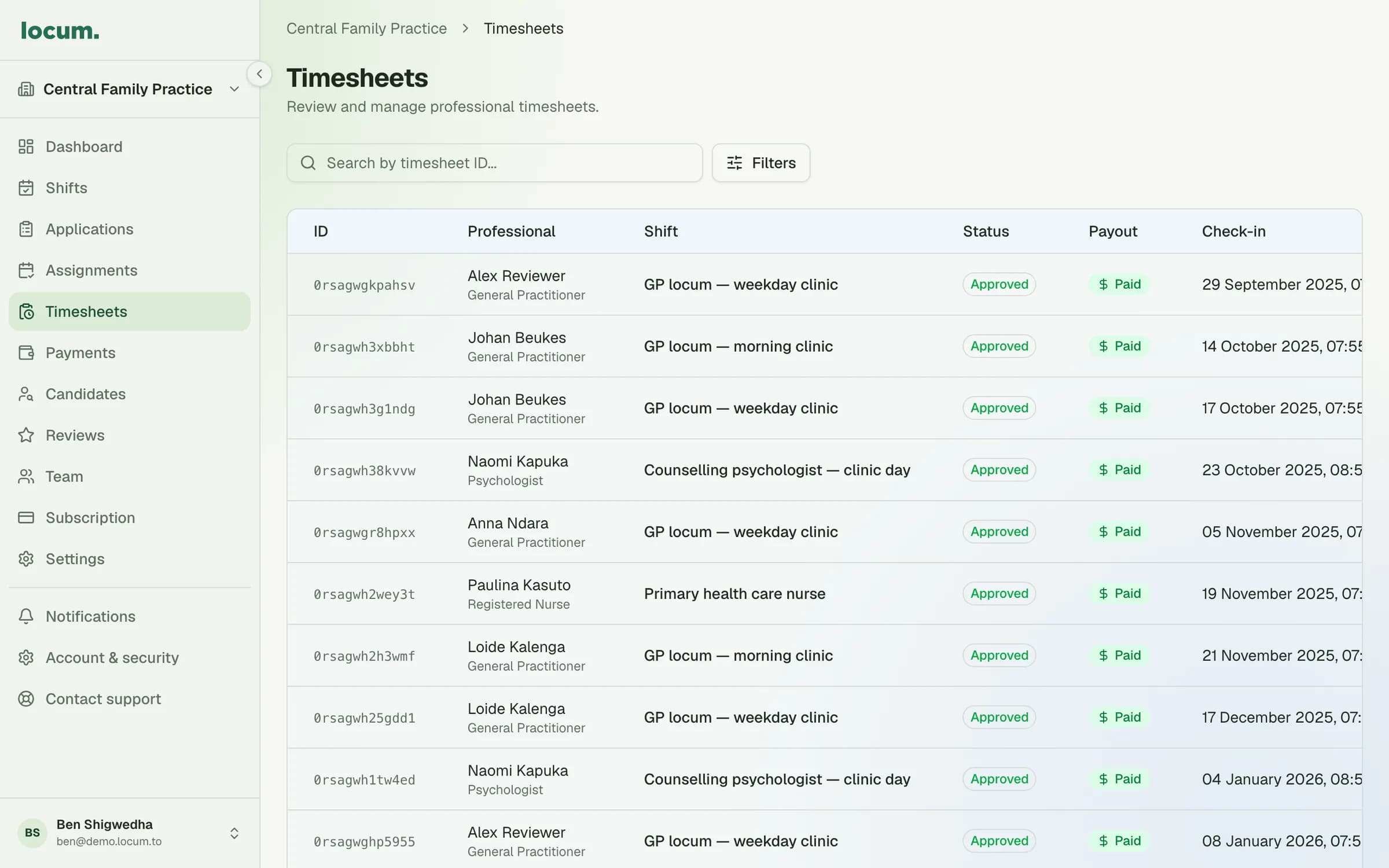
Task: Click the Applications clipboard icon
Action: click(26, 229)
